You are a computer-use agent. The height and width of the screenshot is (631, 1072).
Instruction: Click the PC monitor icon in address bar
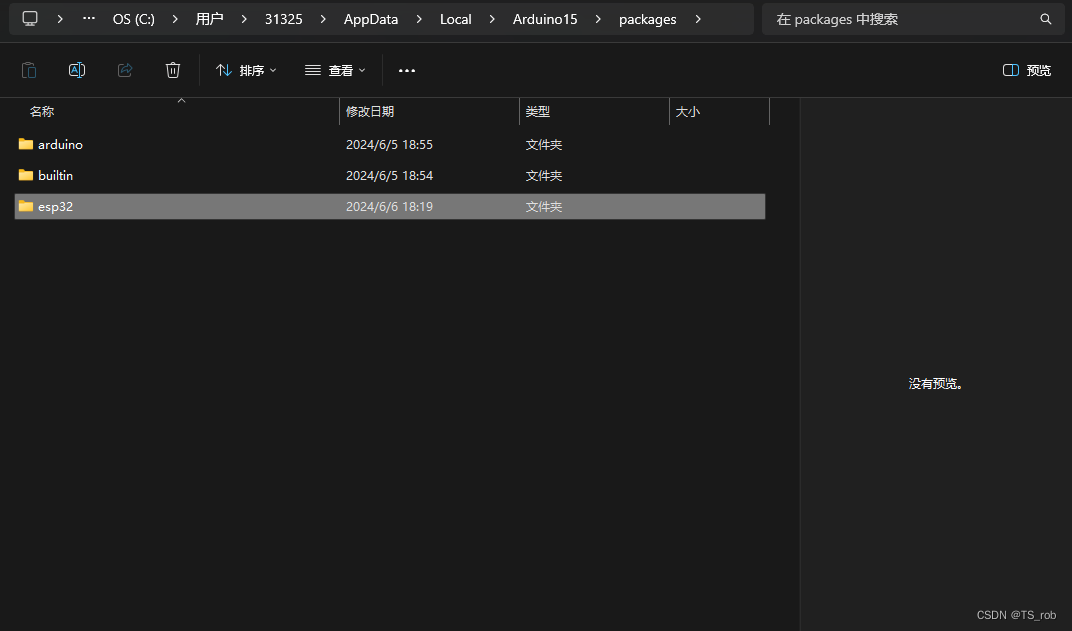[30, 19]
